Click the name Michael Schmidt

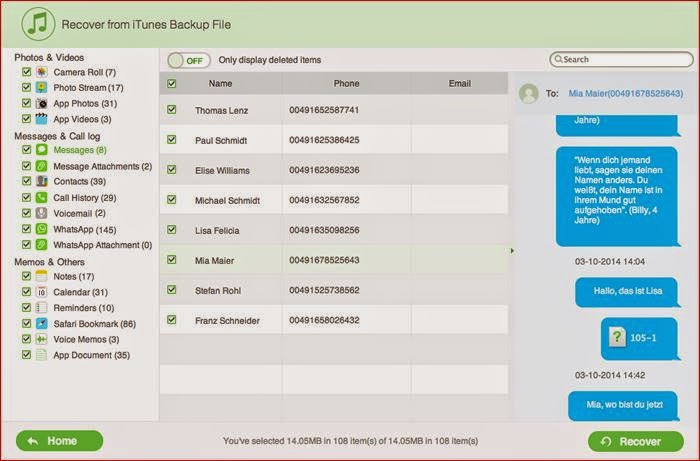pyautogui.click(x=227, y=200)
